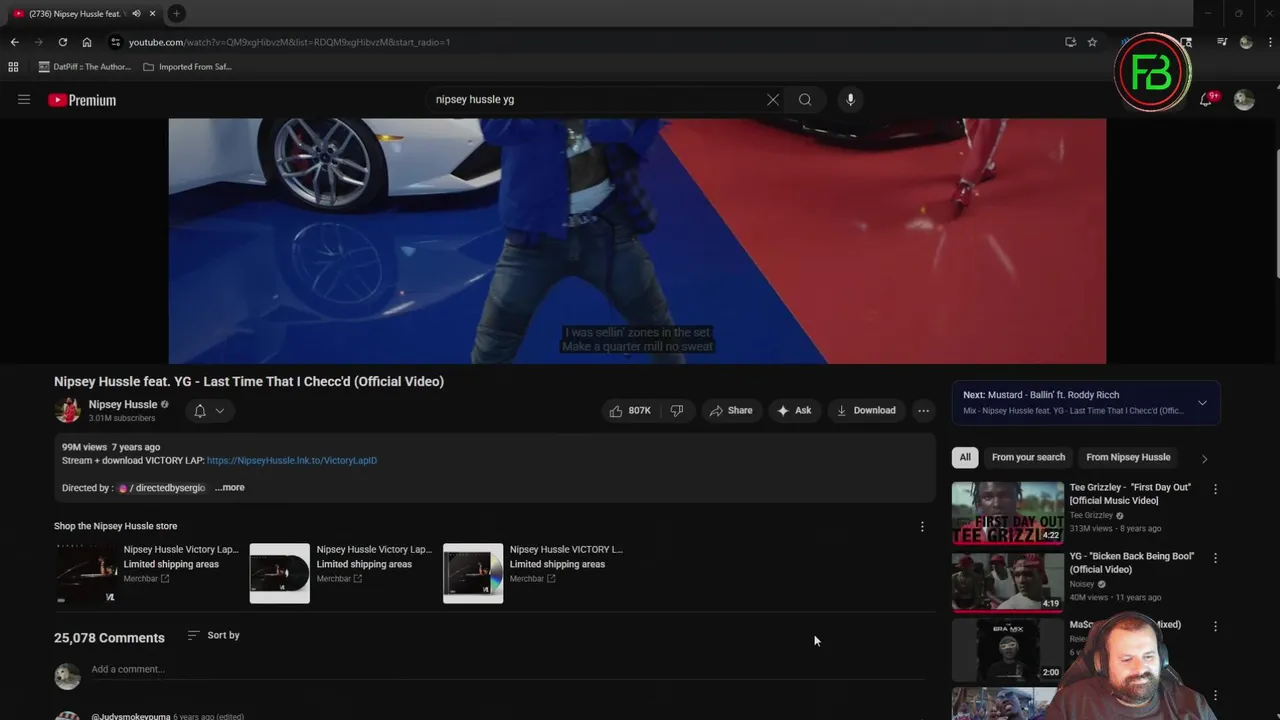
Task: Open Nipsey Hussle channel avatar
Action: 67,410
